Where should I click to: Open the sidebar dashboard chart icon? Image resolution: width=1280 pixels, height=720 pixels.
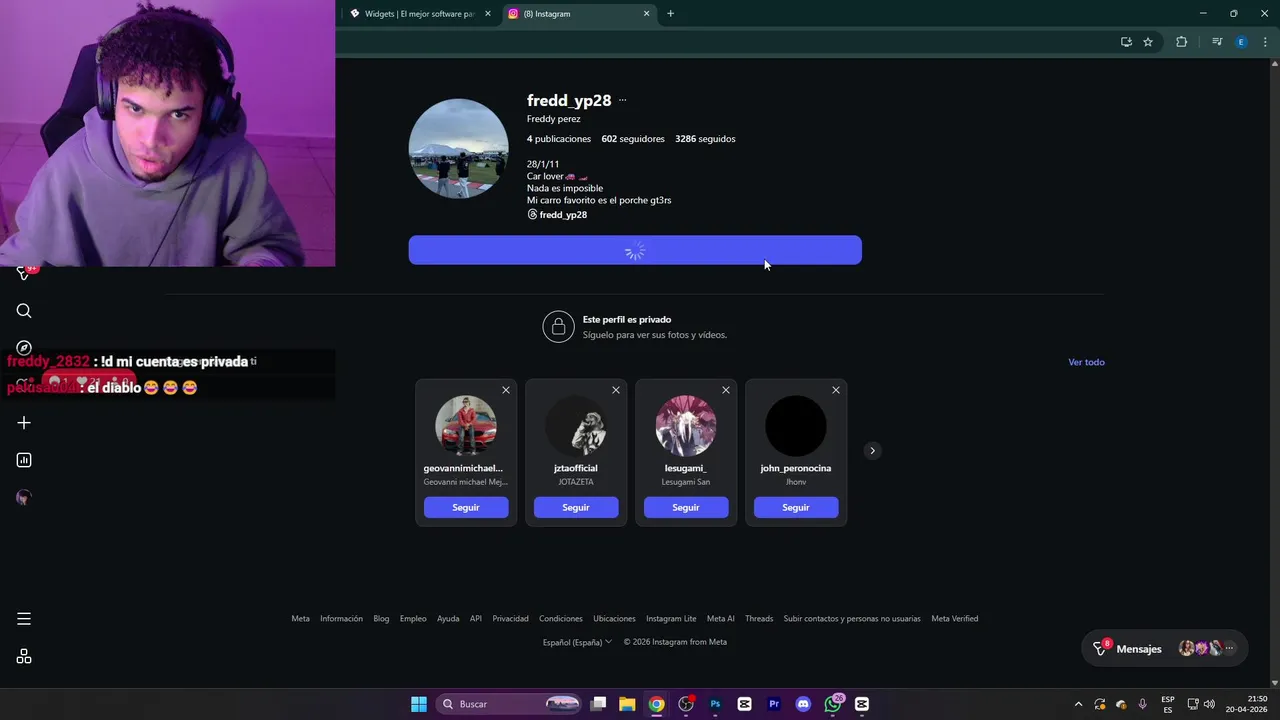click(24, 460)
